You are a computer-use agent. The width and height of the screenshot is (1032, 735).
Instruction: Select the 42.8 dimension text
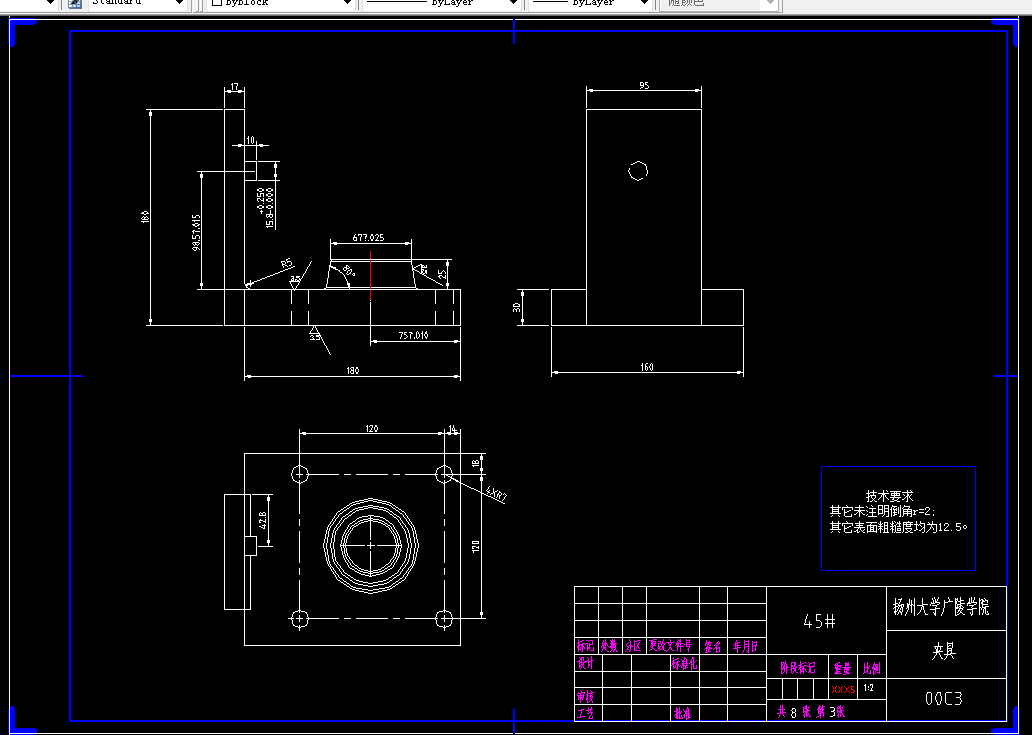(263, 520)
